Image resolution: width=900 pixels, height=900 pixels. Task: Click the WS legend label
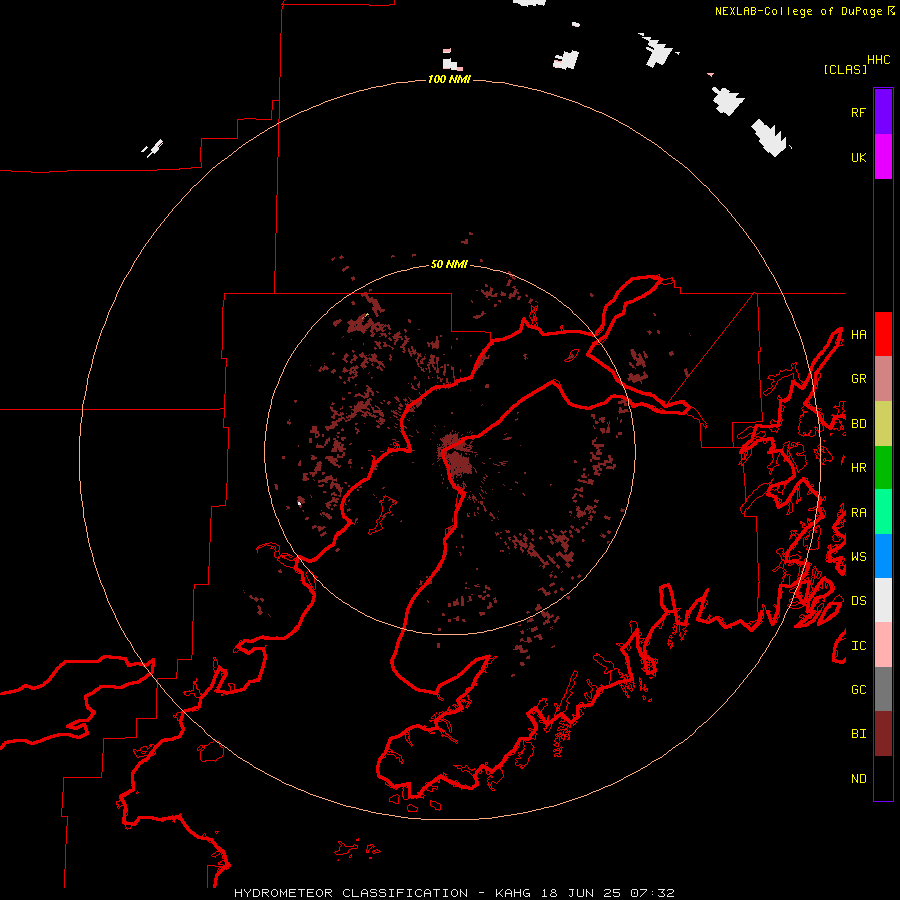859,557
